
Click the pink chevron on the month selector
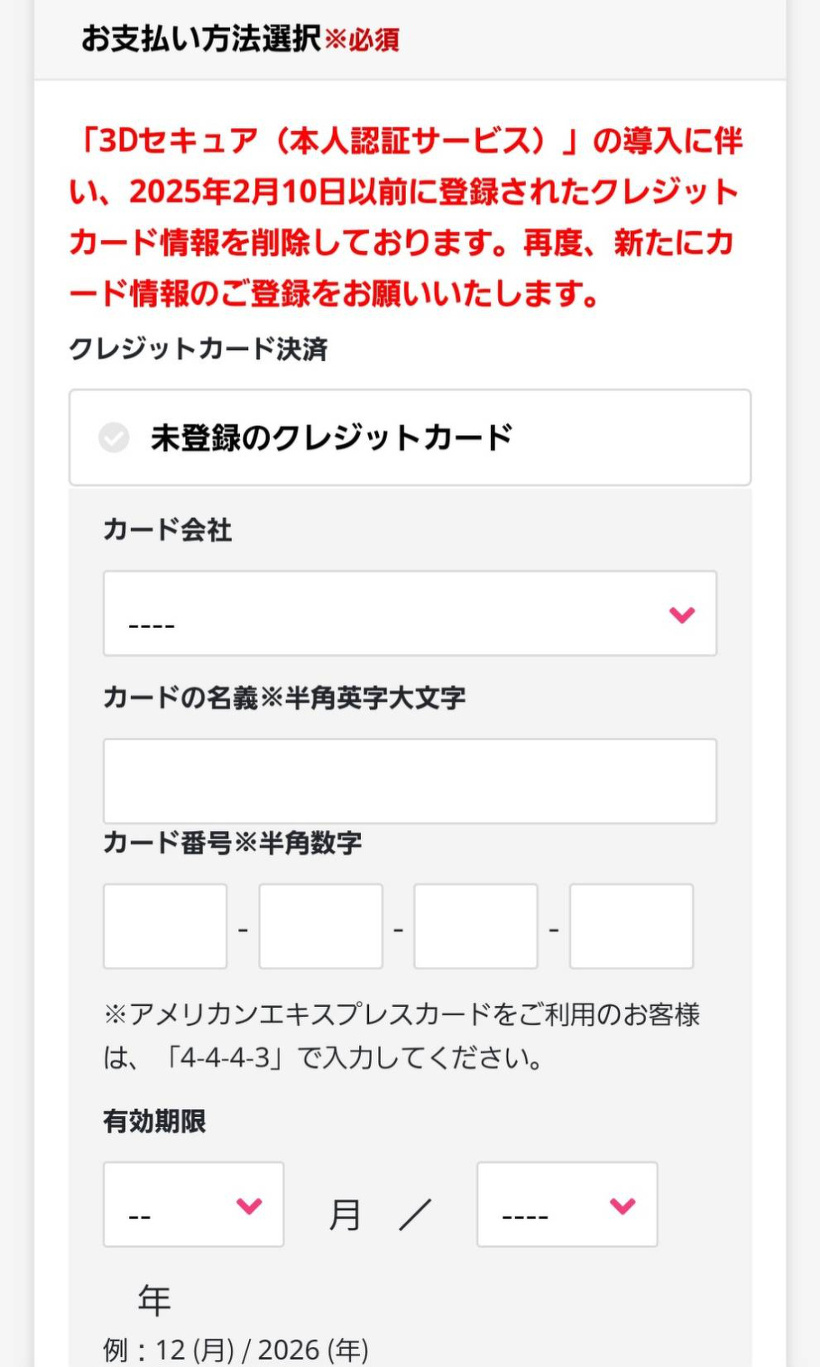pyautogui.click(x=249, y=1206)
